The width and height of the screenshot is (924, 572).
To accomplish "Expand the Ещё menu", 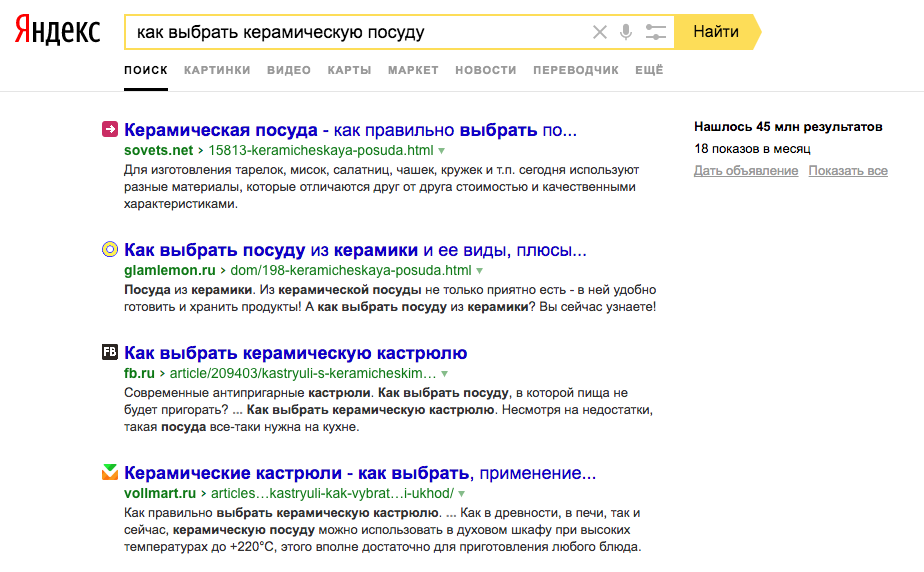I will click(x=649, y=70).
